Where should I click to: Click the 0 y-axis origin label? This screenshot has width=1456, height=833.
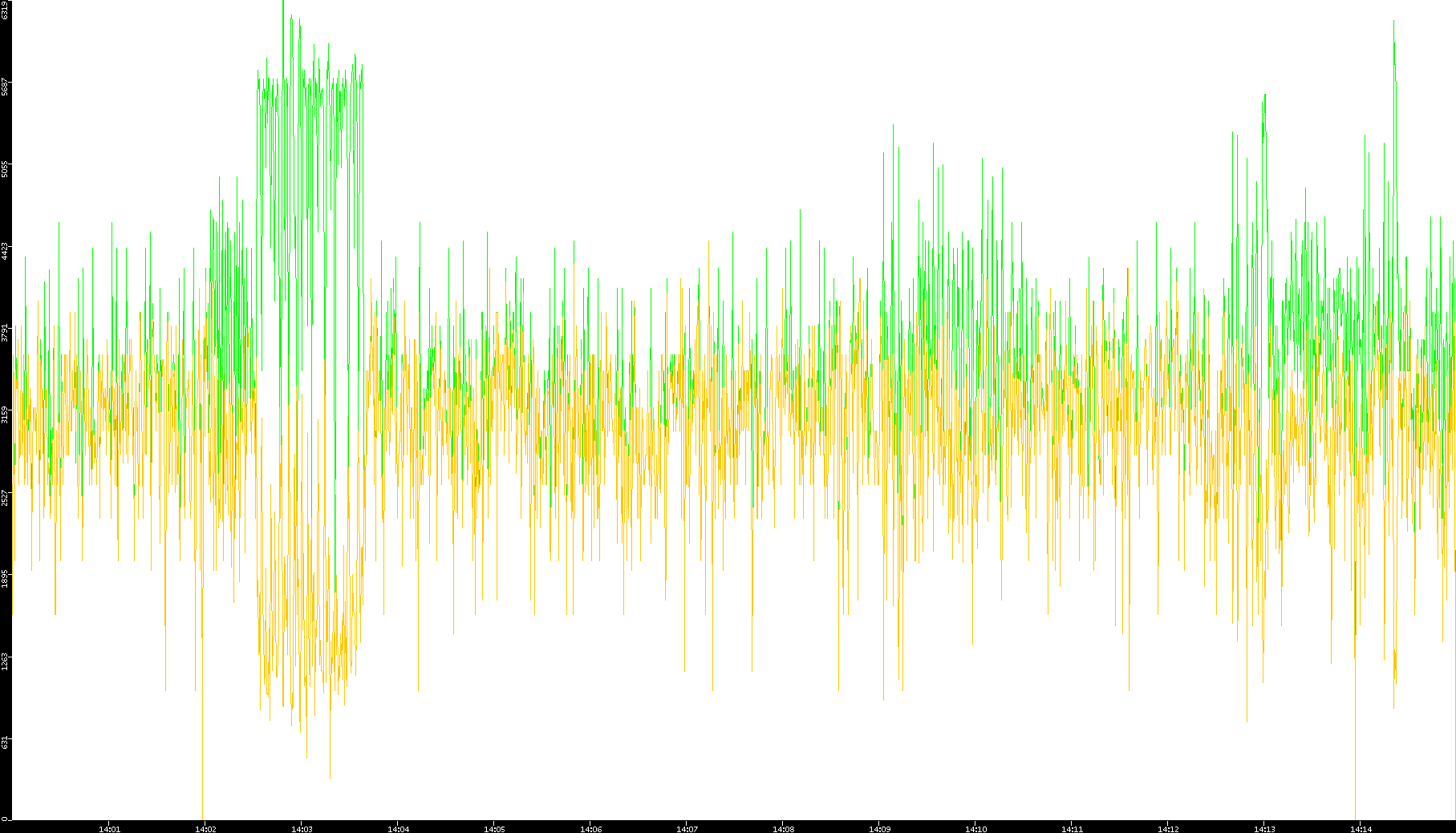(4, 819)
